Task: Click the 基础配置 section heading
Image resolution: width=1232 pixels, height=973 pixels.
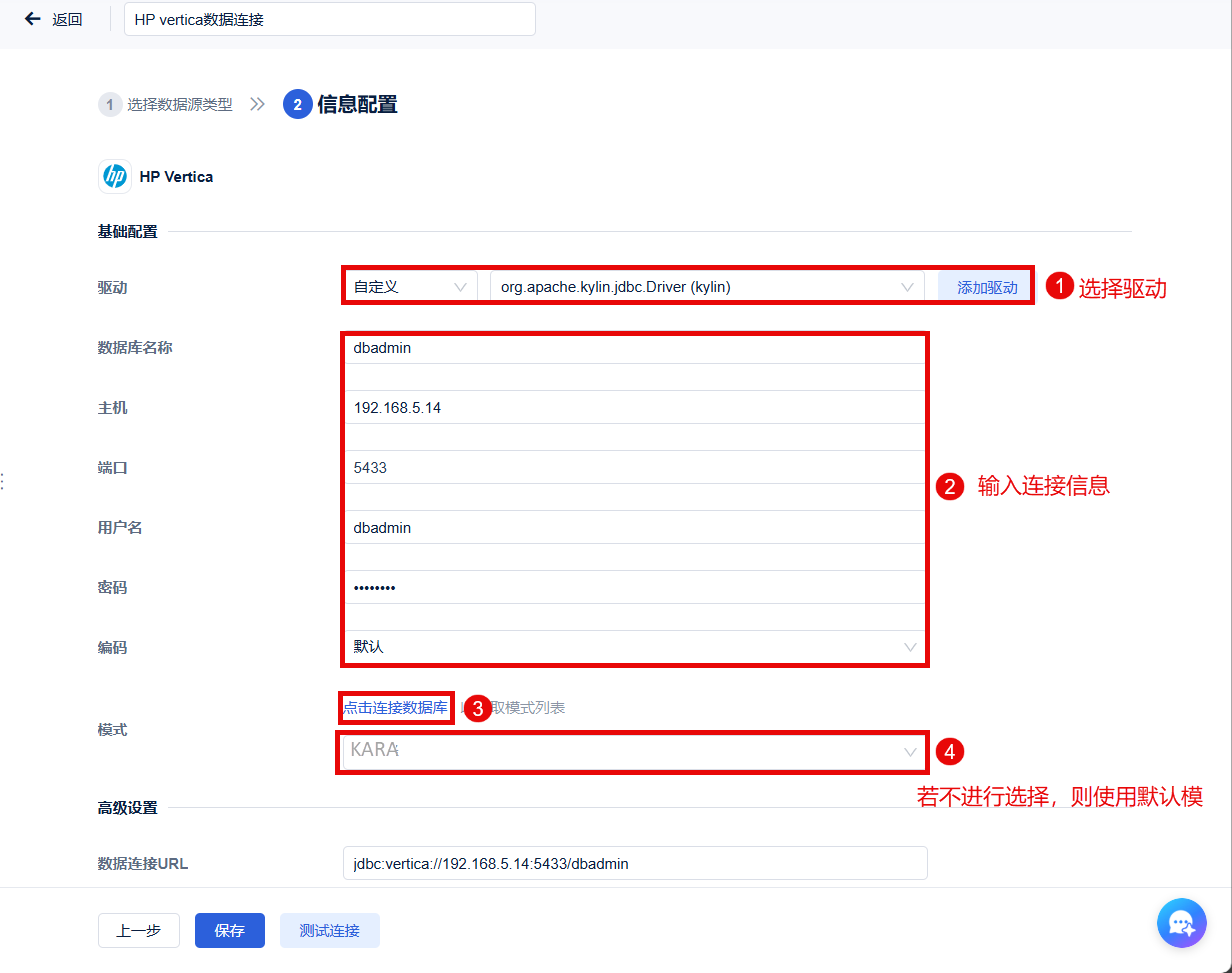Action: (x=127, y=232)
